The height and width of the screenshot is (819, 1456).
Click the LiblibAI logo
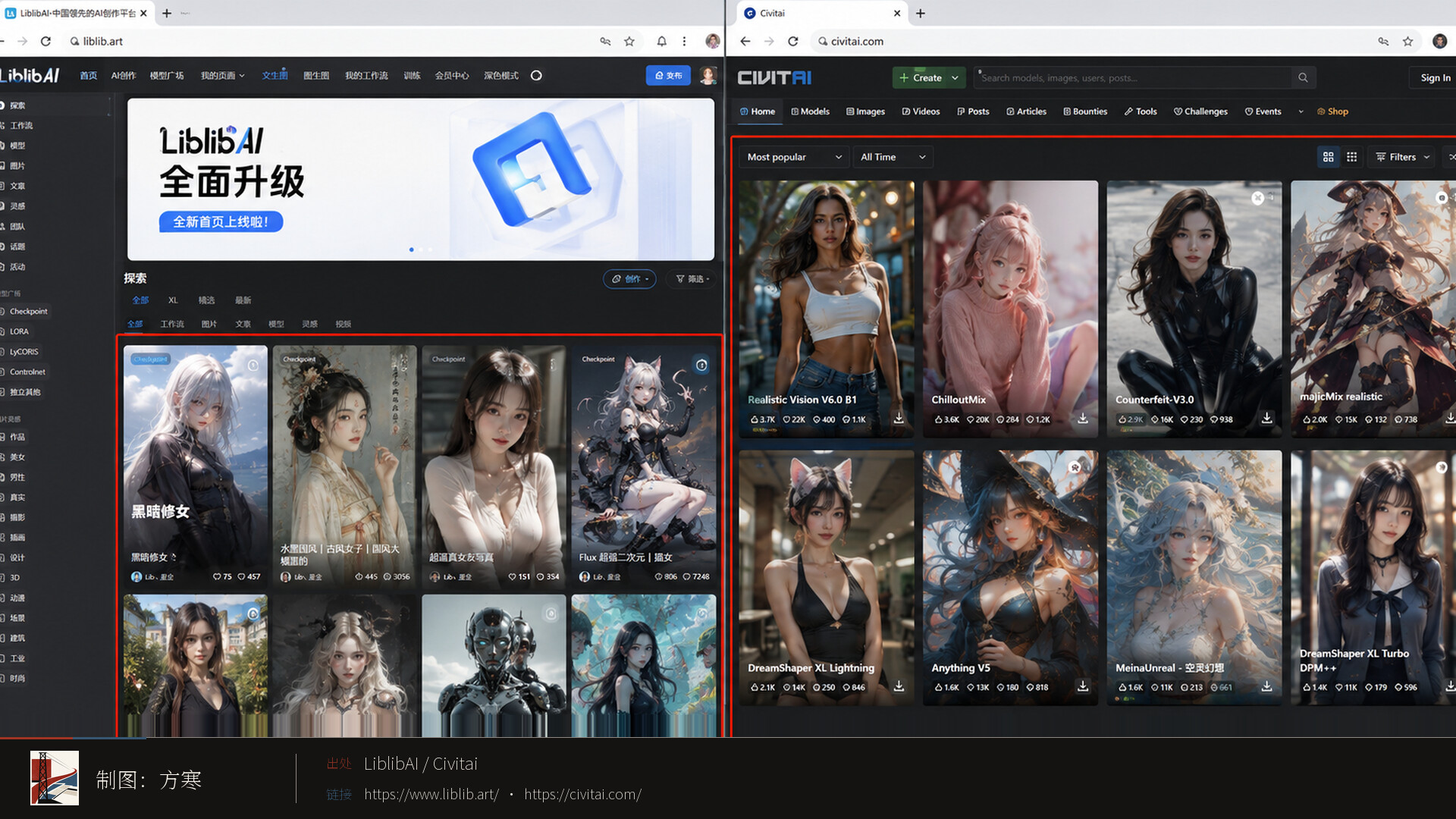point(30,76)
